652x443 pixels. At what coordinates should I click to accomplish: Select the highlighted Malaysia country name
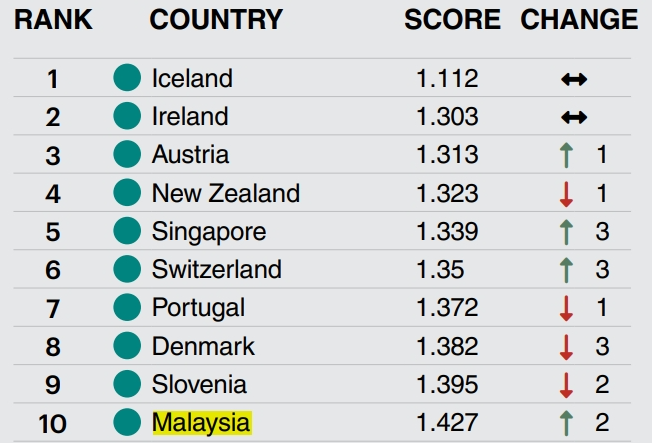[x=202, y=423]
